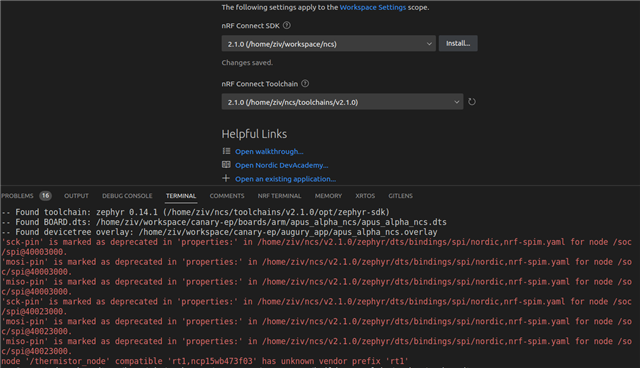Switch to the Memory tab
640x368 pixels.
point(328,196)
